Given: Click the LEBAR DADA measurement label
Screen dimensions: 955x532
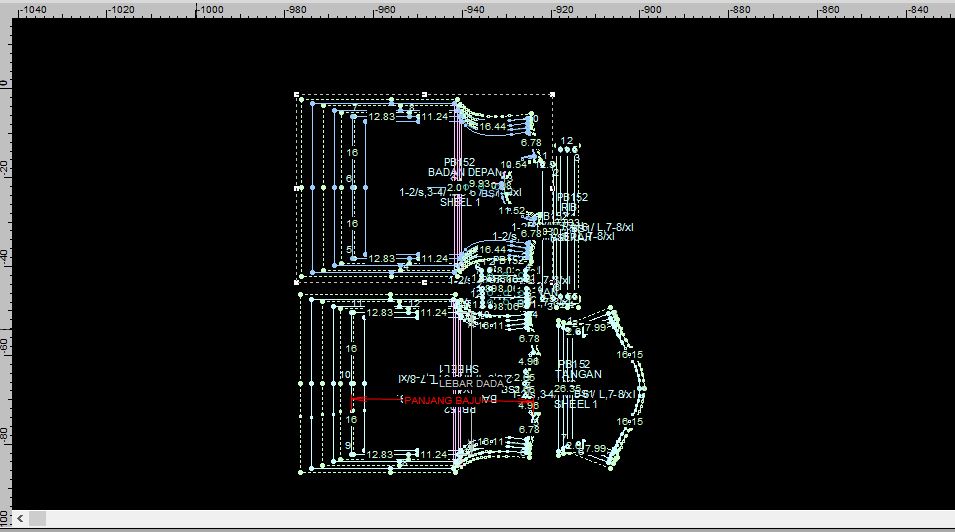Looking at the screenshot, I should coord(471,383).
